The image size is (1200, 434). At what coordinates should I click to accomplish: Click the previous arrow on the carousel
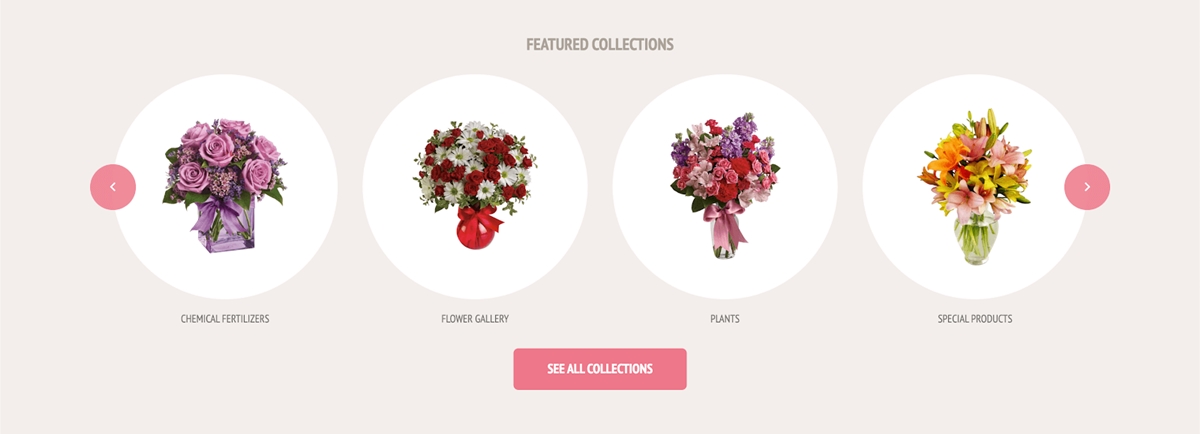(113, 187)
